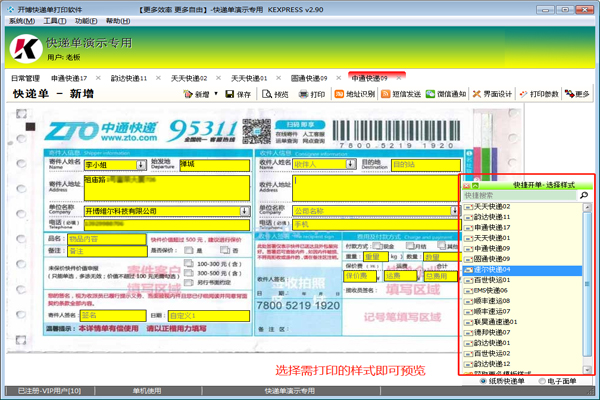Click the 签名 sender signature field
Image resolution: width=600 pixels, height=400 pixels.
point(113,315)
